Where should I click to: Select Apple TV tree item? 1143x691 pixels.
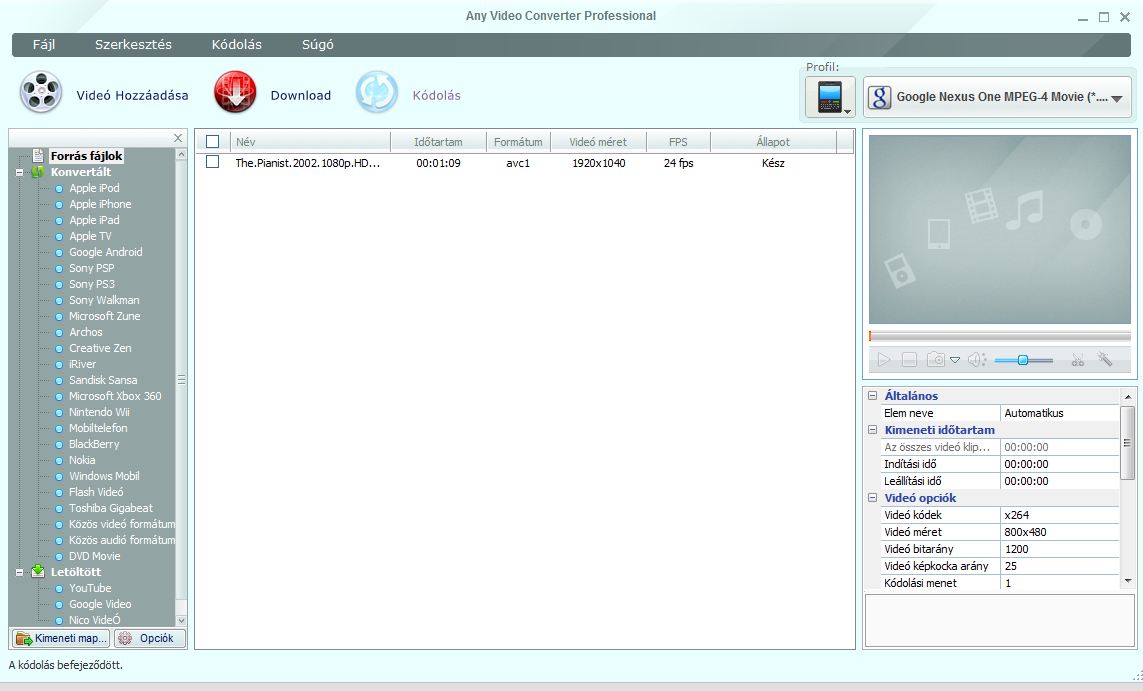(90, 236)
